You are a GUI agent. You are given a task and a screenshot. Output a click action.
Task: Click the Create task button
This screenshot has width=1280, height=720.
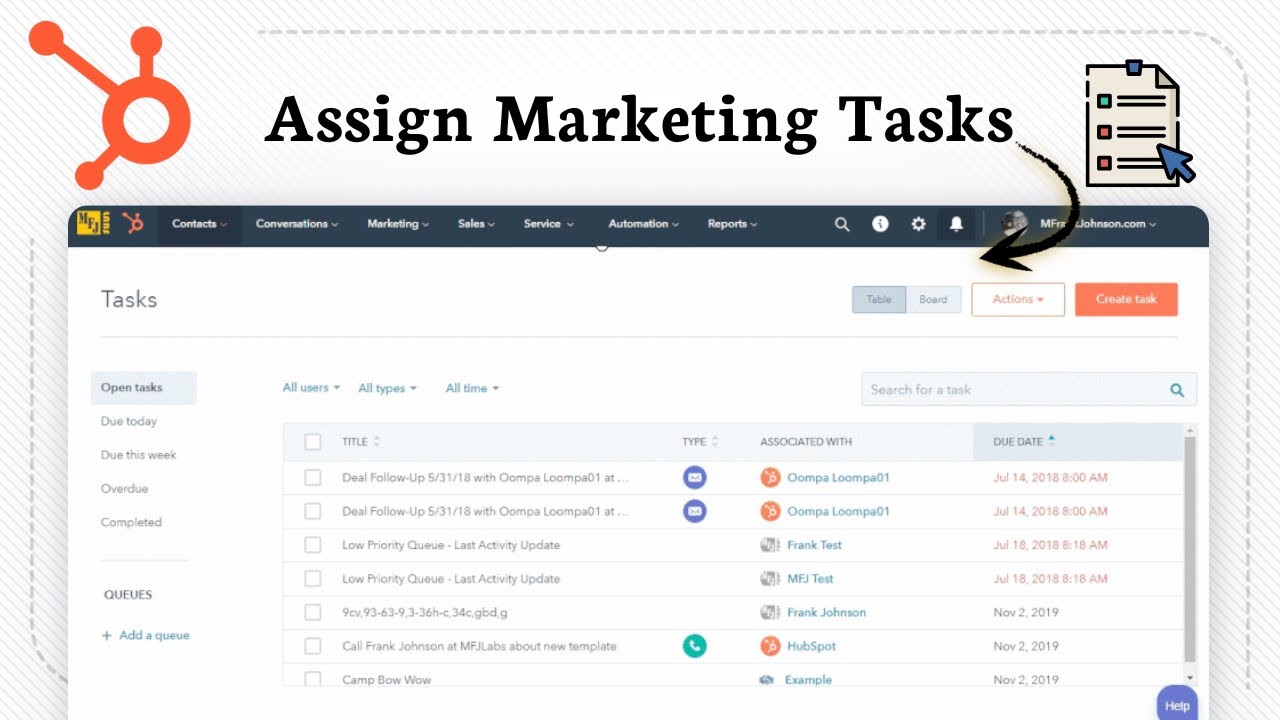pos(1126,299)
